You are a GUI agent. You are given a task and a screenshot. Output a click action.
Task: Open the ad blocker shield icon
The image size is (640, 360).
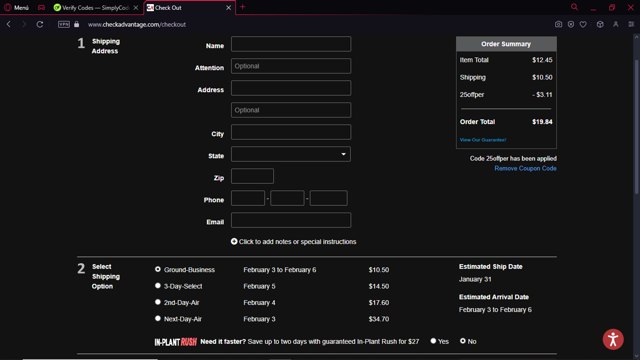571,24
